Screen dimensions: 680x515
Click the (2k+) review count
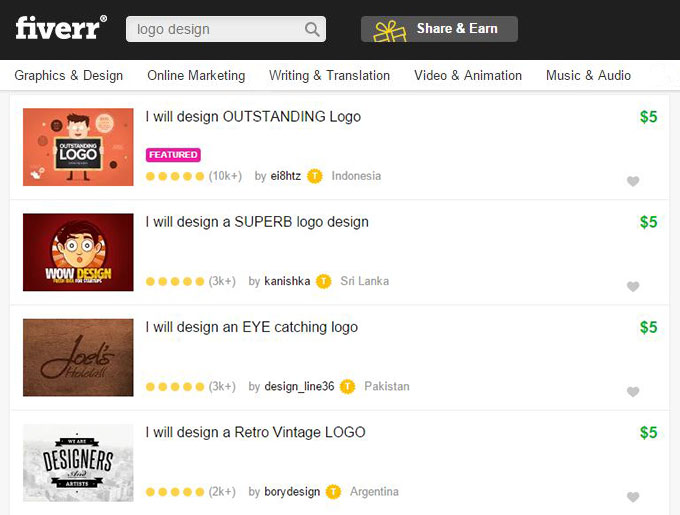pos(222,492)
